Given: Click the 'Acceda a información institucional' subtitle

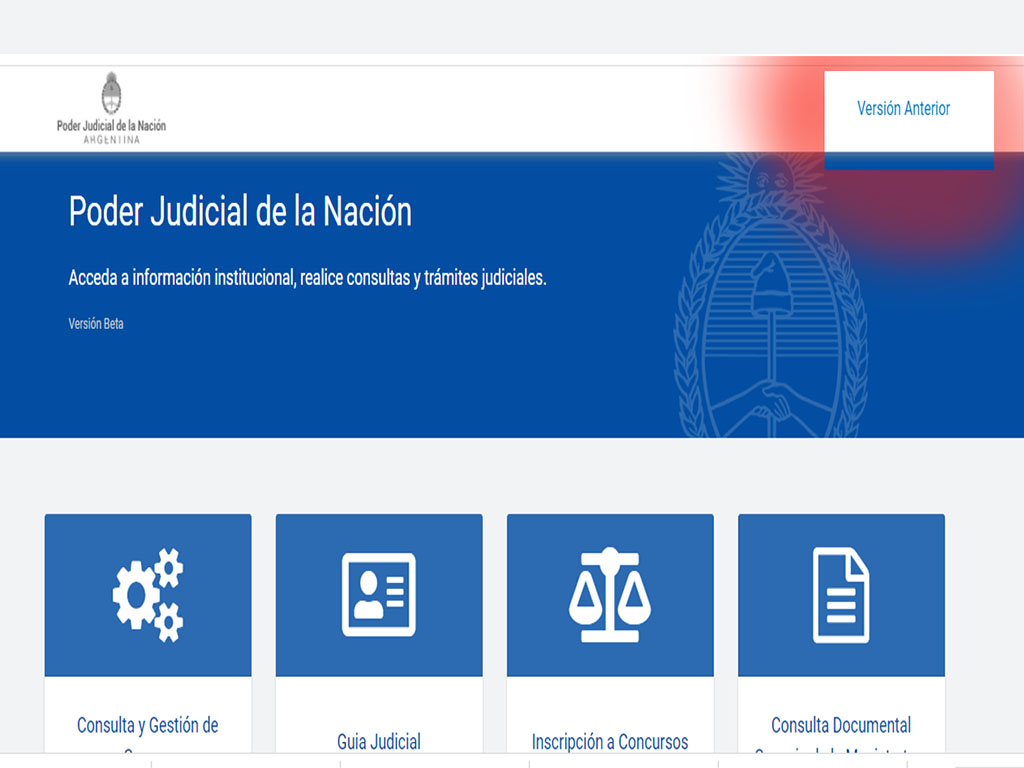Looking at the screenshot, I should [x=308, y=278].
